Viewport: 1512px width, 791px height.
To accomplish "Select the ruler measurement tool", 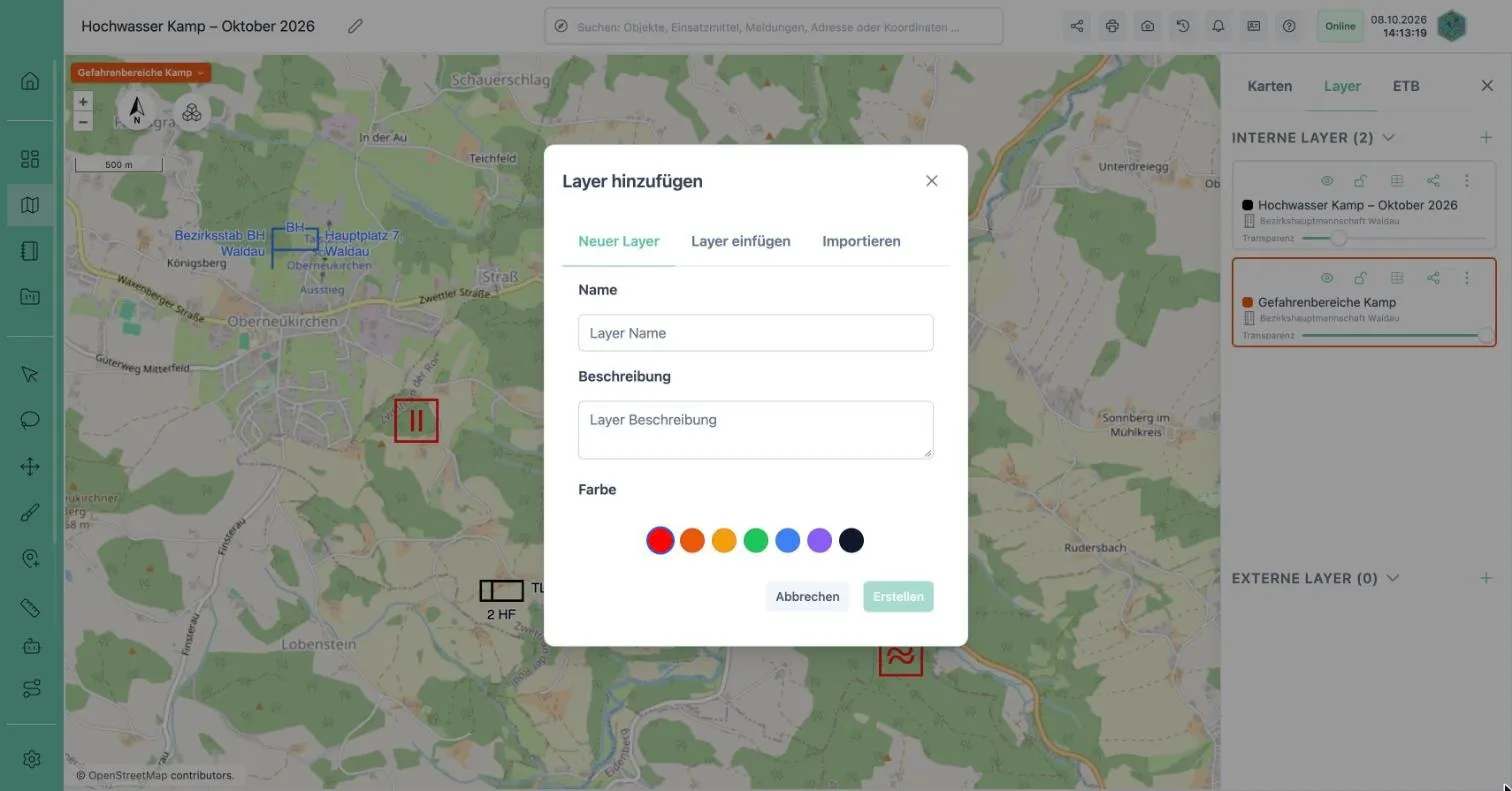I will point(30,608).
